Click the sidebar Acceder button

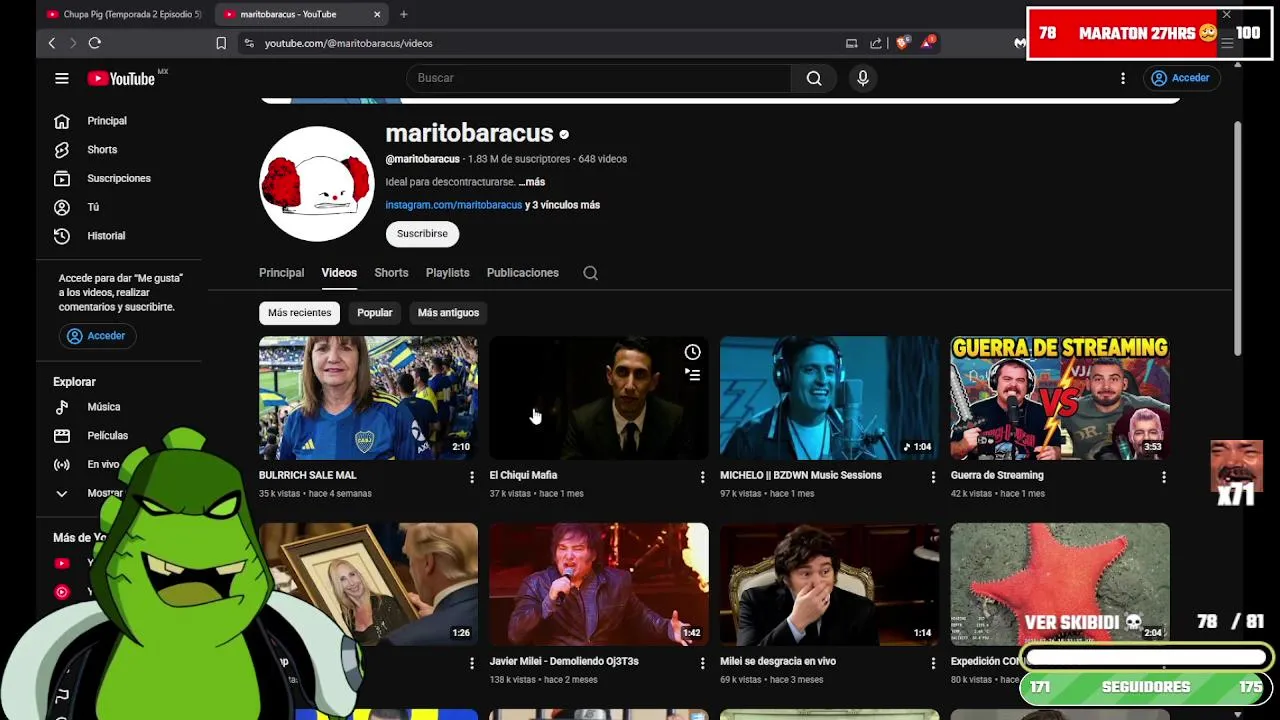click(x=97, y=336)
